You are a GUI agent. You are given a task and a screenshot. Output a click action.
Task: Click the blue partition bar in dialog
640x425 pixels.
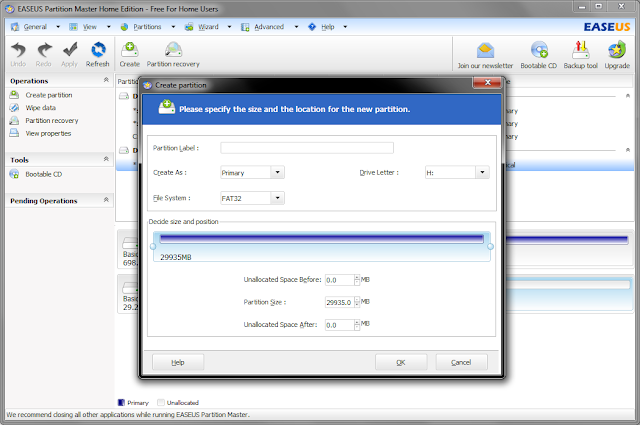322,239
